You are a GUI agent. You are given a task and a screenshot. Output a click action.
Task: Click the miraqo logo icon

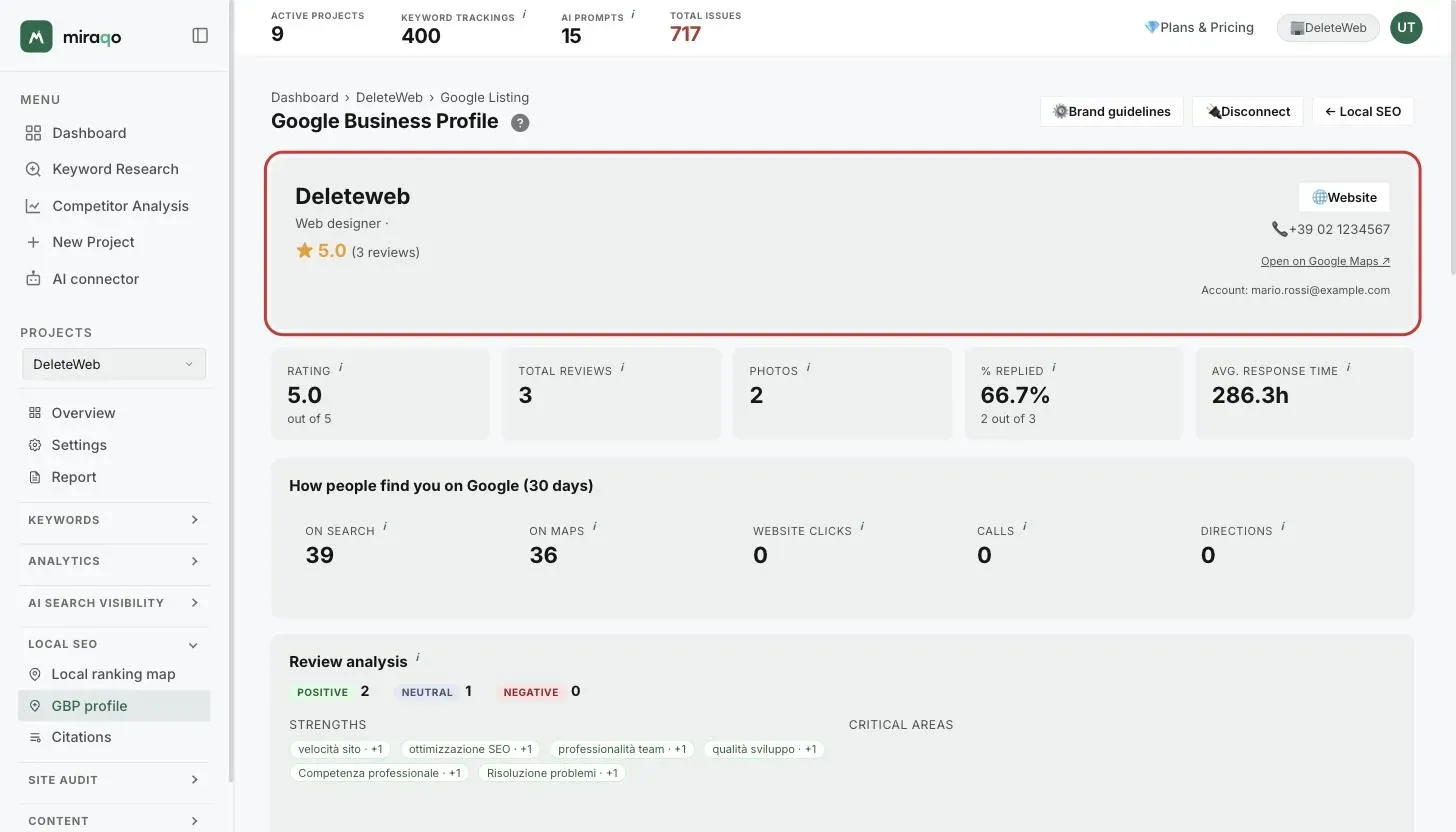pyautogui.click(x=36, y=36)
